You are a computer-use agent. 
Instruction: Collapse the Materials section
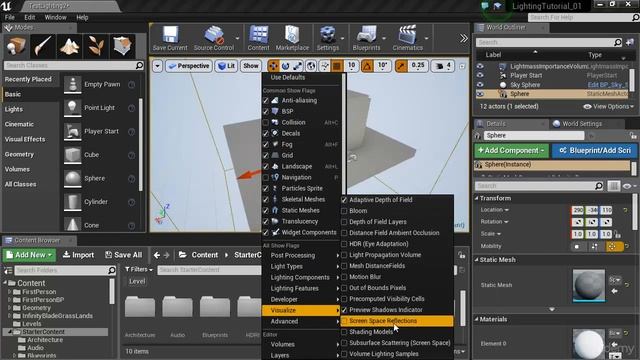(477, 320)
